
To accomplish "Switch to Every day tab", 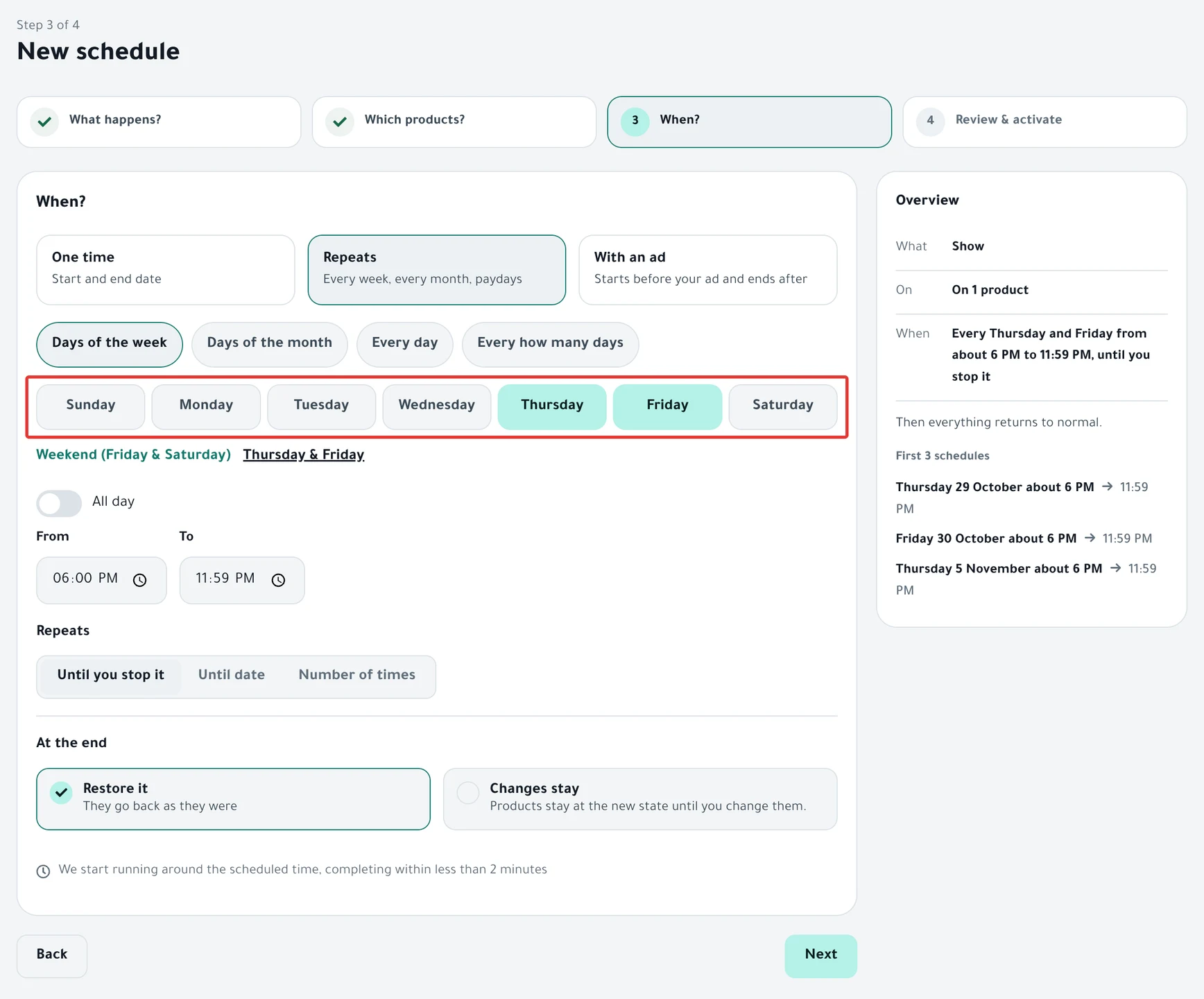I will [x=405, y=344].
